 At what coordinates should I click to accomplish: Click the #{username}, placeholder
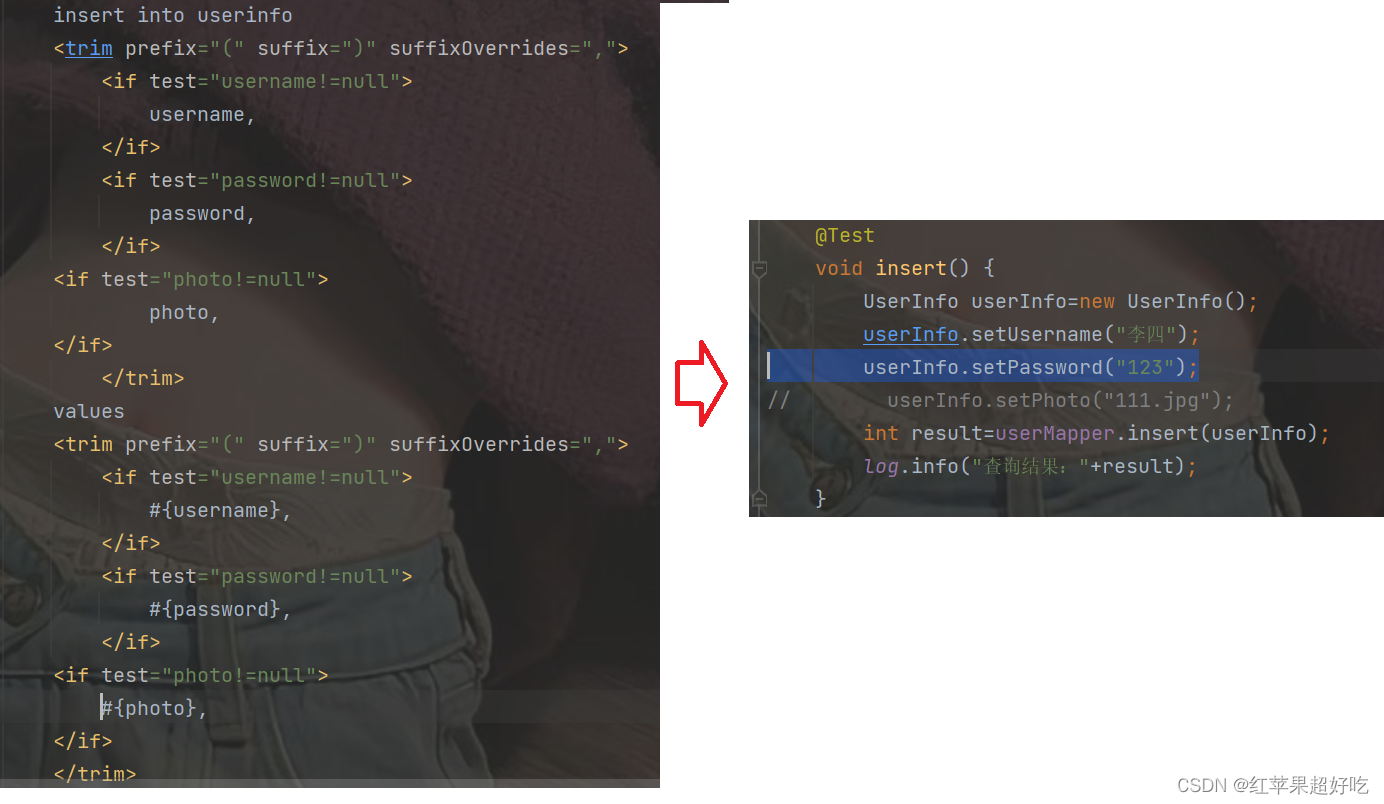221,510
